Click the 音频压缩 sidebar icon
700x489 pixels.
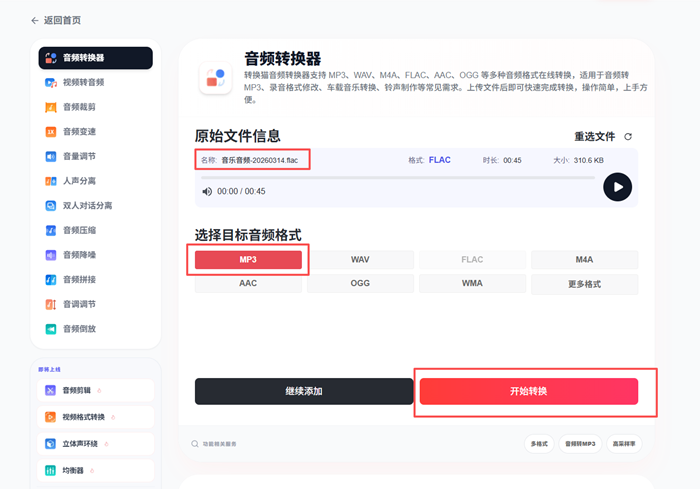click(x=51, y=230)
